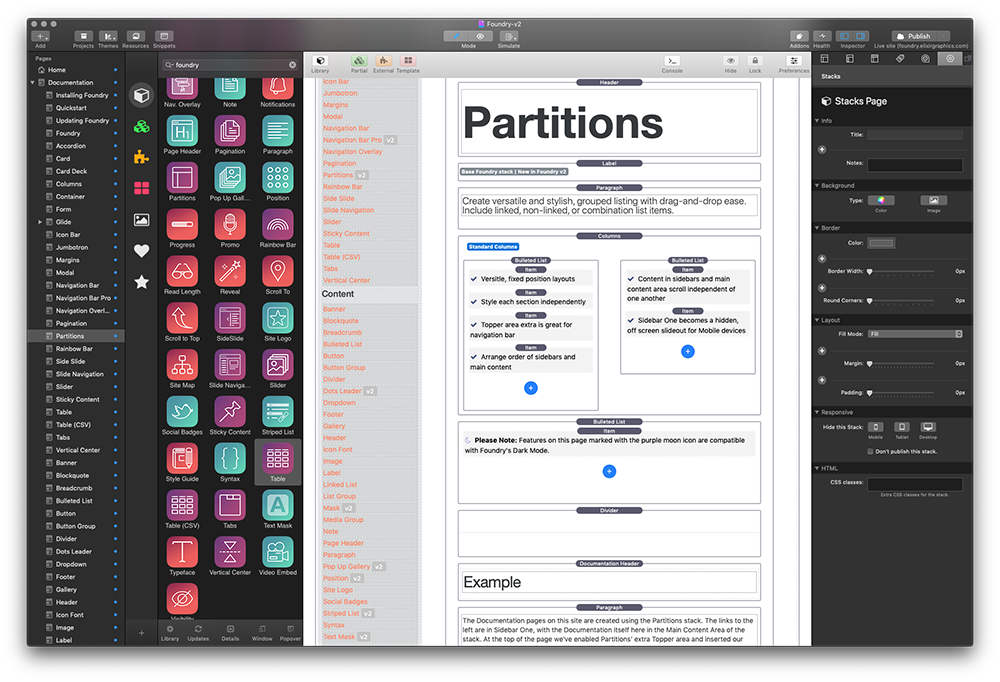Toggle hide stack on Desktop
The height and width of the screenshot is (682, 1000).
click(x=928, y=427)
